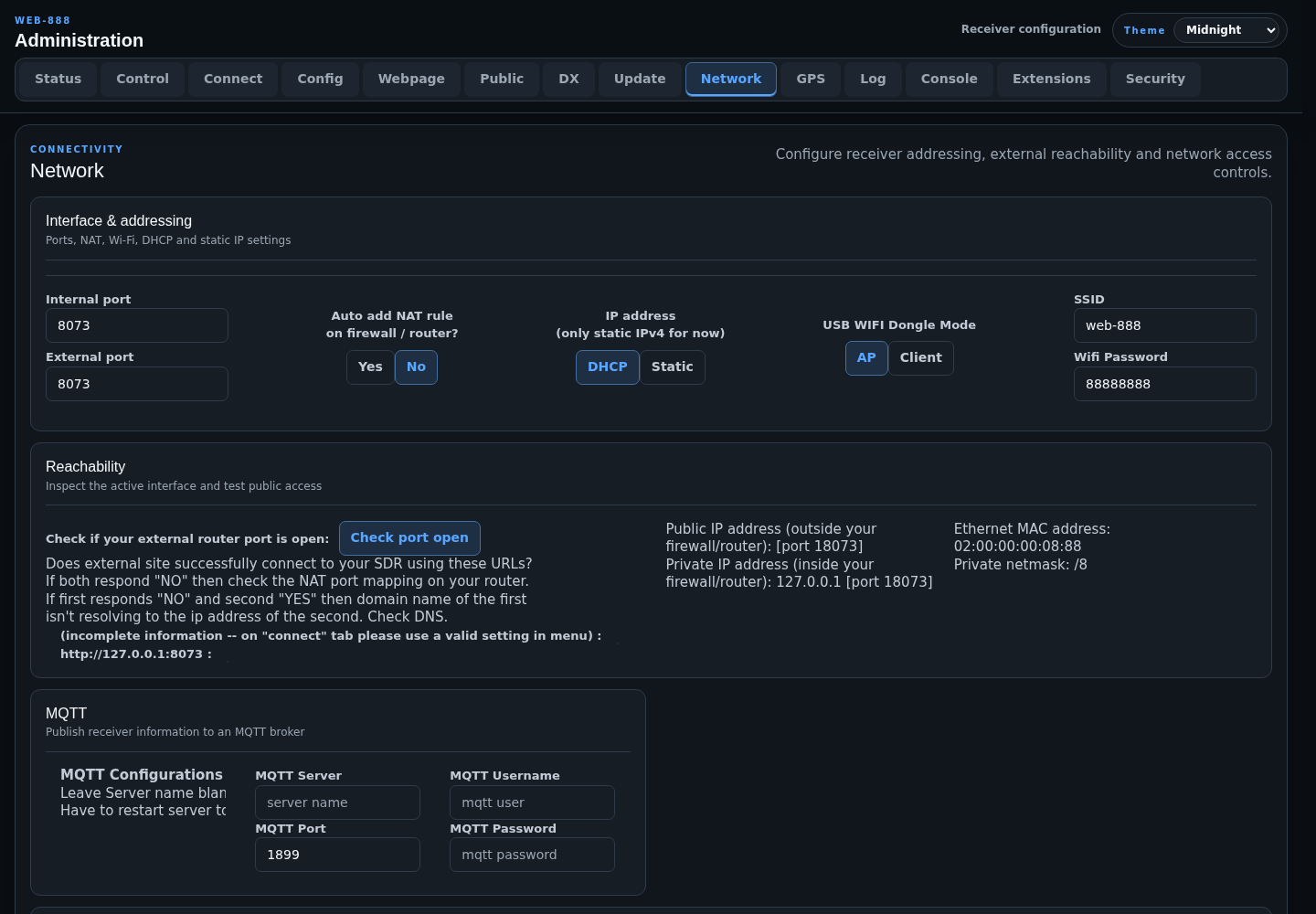Set USB WIFI dongle mode to AP
Viewport: 1316px width, 914px height.
pos(866,358)
